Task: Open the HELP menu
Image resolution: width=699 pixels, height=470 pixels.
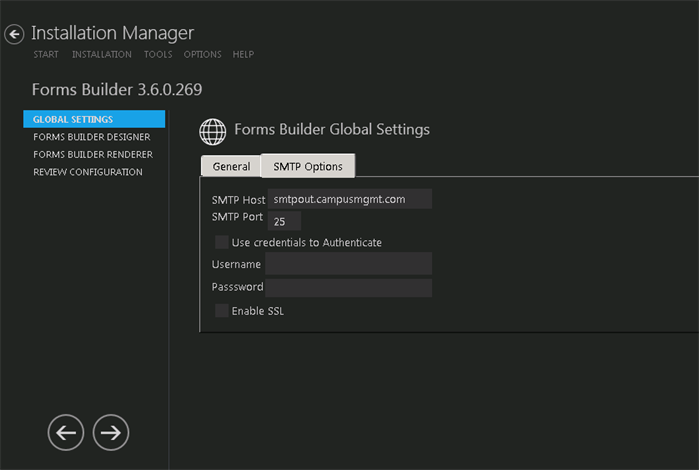Action: (243, 54)
